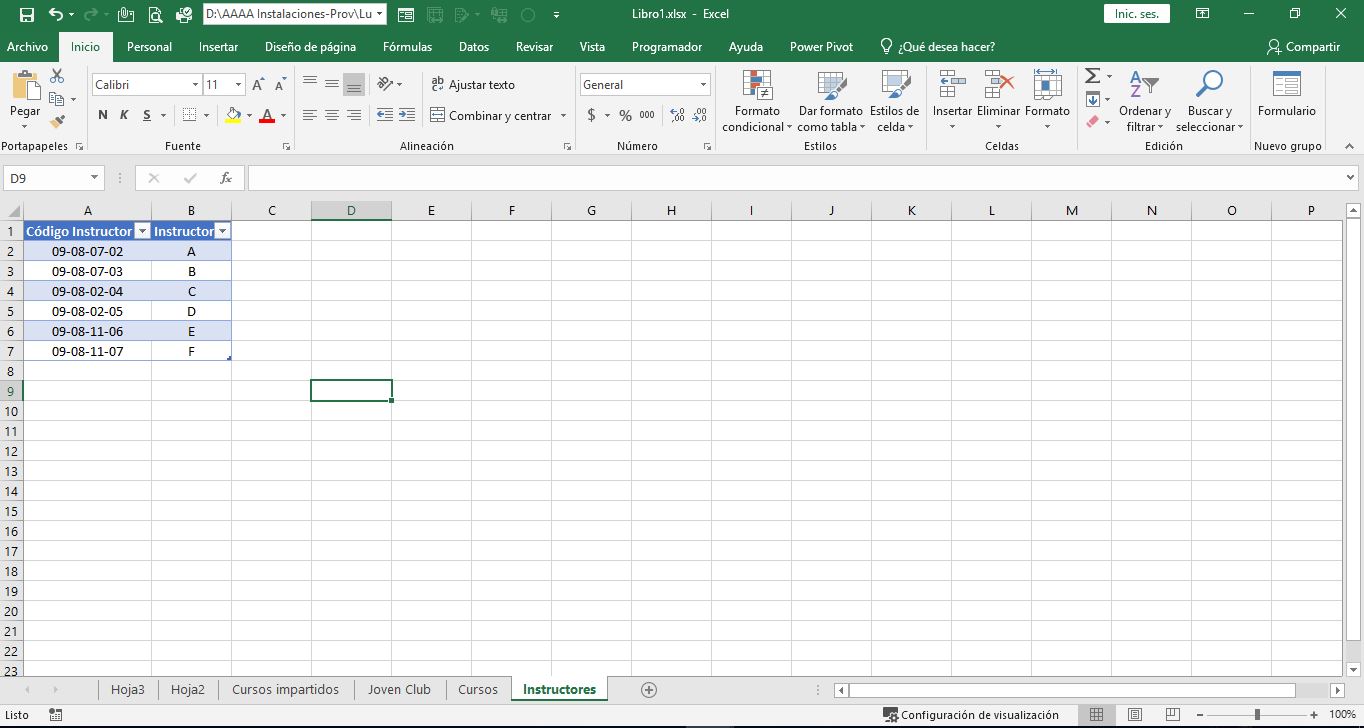Open the Calibri font name dropdown
Image resolution: width=1364 pixels, height=728 pixels.
click(195, 85)
